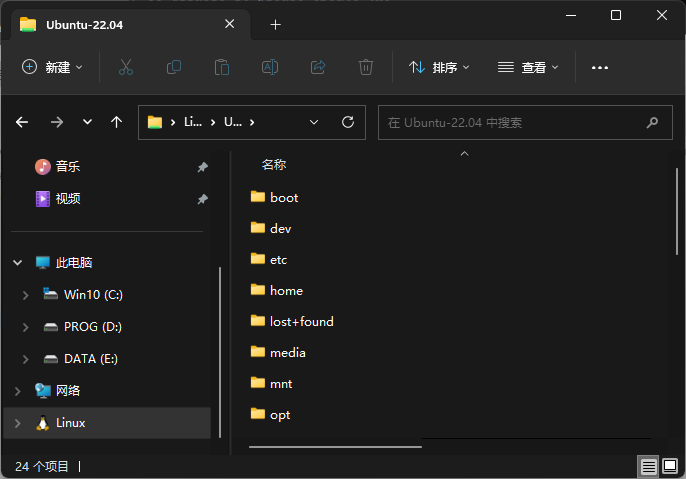This screenshot has height=479, width=686.
Task: Open address bar history dropdown
Action: coord(314,122)
